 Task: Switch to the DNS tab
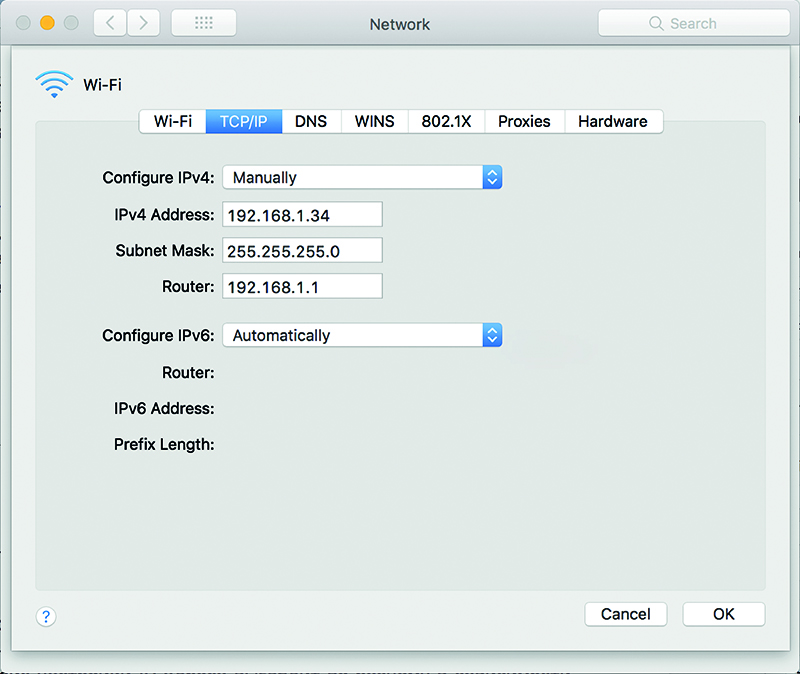(311, 121)
